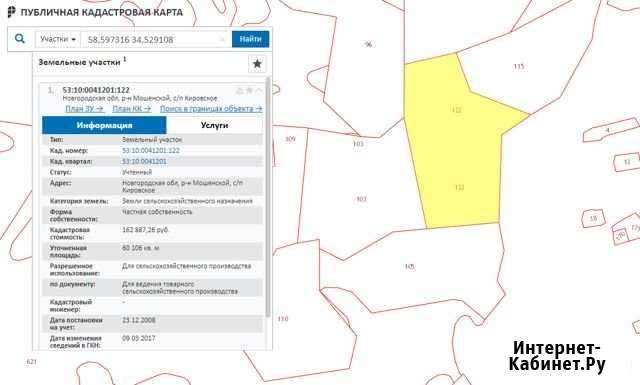The height and width of the screenshot is (385, 640).
Task: Open the План КК link
Action: click(x=132, y=109)
